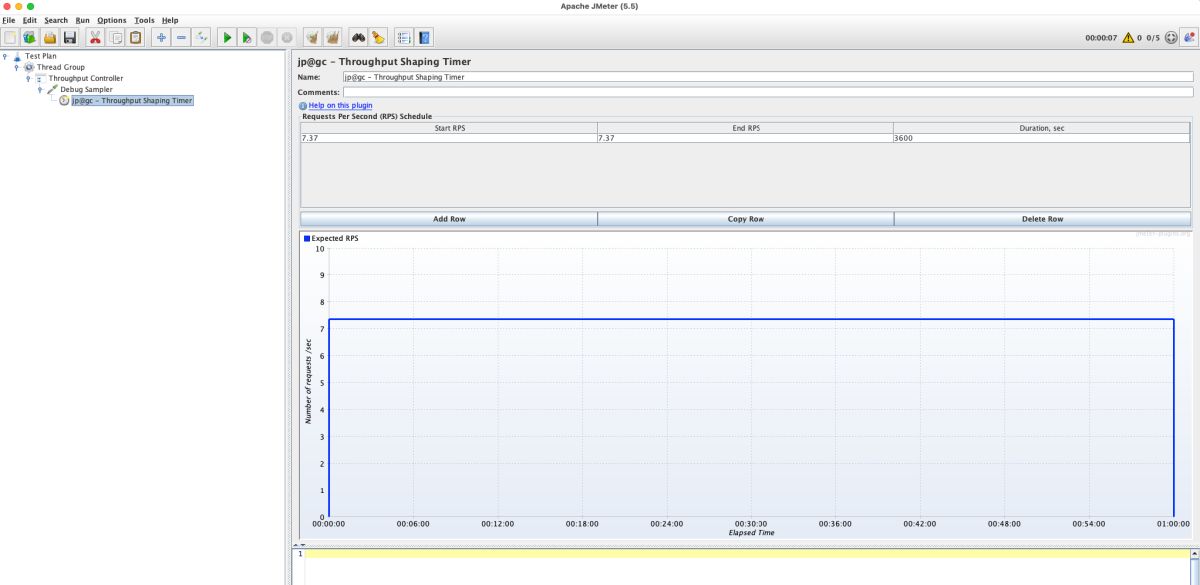The height and width of the screenshot is (585, 1200).
Task: Open the Help menu
Action: click(x=170, y=20)
